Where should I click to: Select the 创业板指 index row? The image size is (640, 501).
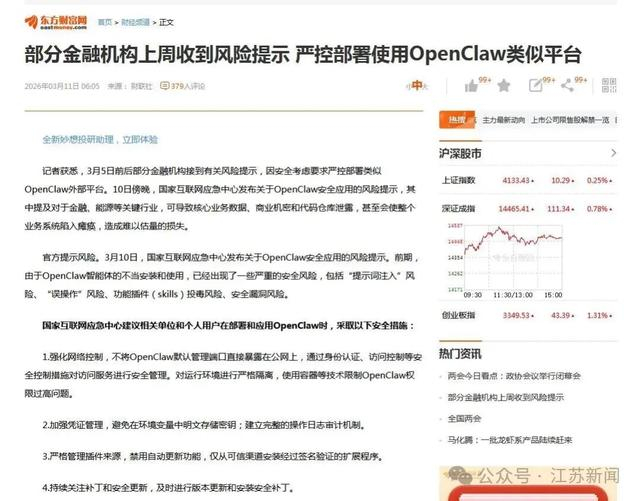point(528,315)
